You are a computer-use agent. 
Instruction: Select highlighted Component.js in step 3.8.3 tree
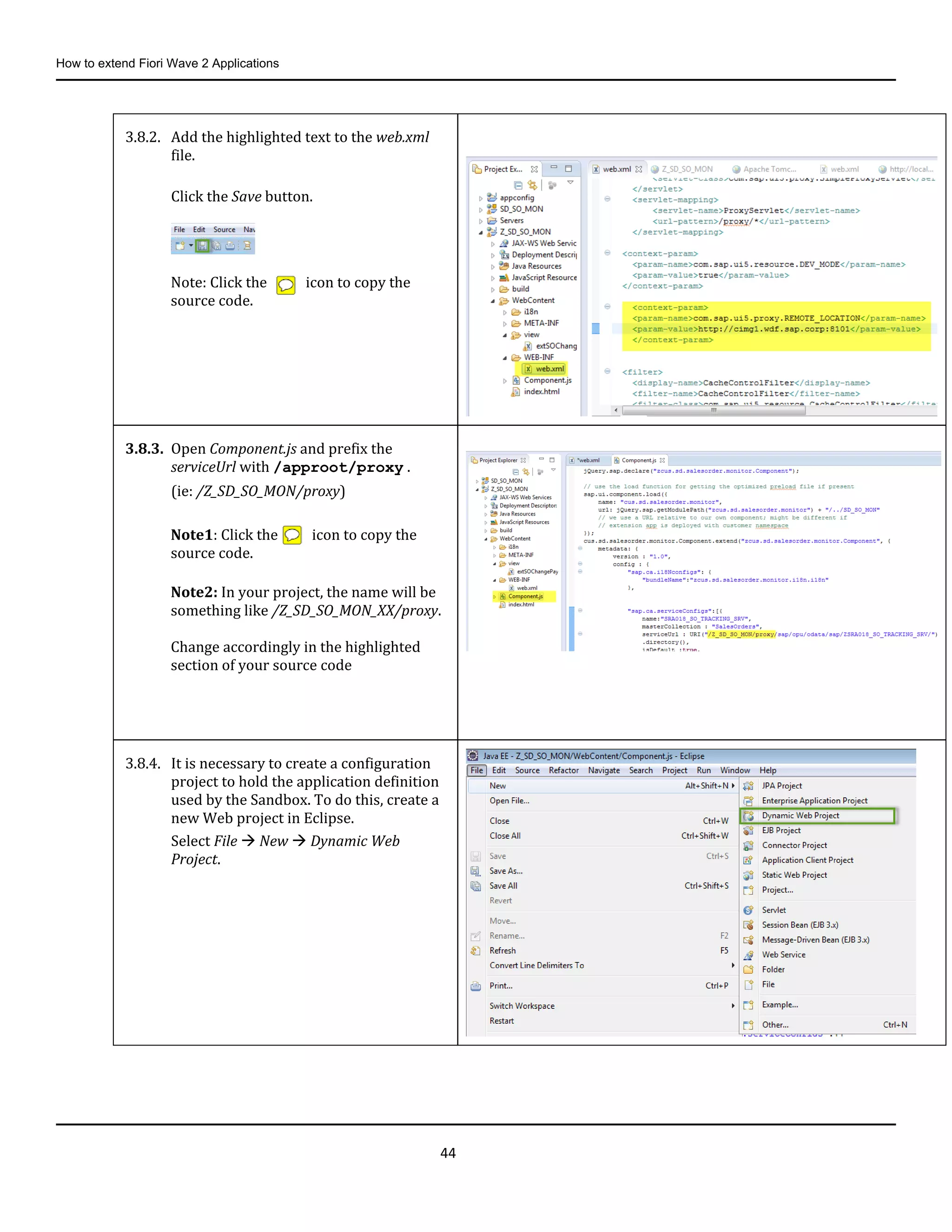click(525, 596)
